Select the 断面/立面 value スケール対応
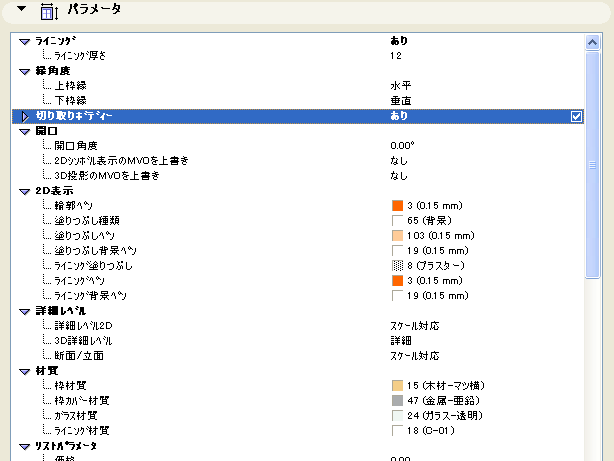The image size is (614, 461). click(415, 356)
